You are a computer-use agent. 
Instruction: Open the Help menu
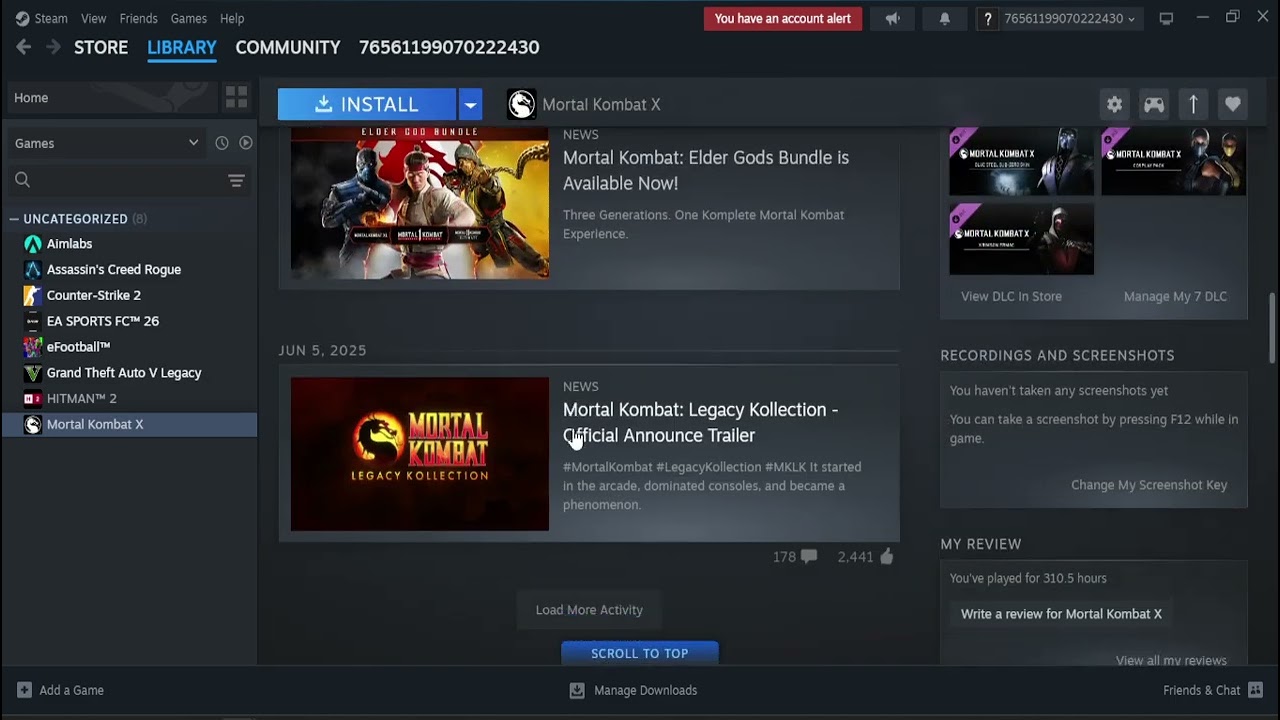232,18
